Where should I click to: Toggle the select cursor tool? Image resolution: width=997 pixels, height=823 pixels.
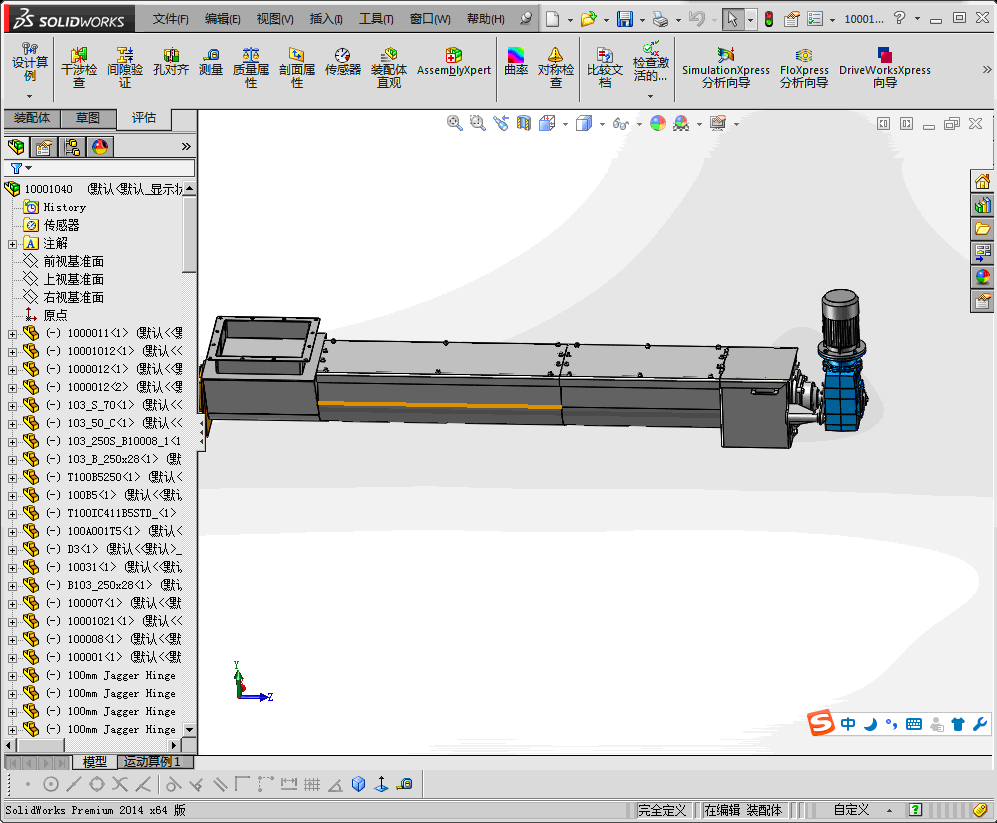coord(732,19)
